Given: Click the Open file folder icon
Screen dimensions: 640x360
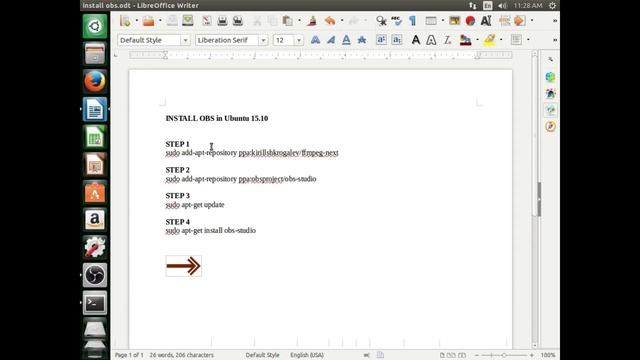Looking at the screenshot, I should [149, 20].
